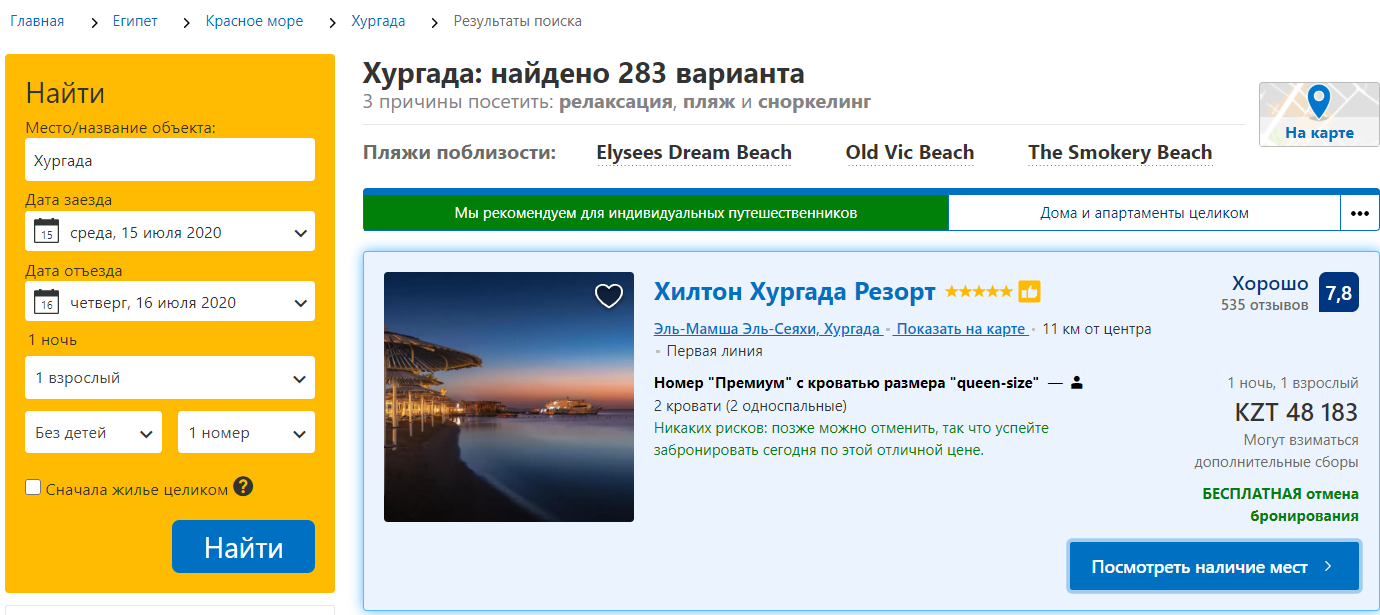
Task: Click the heart wishlist icon on hotel photo
Action: click(608, 296)
